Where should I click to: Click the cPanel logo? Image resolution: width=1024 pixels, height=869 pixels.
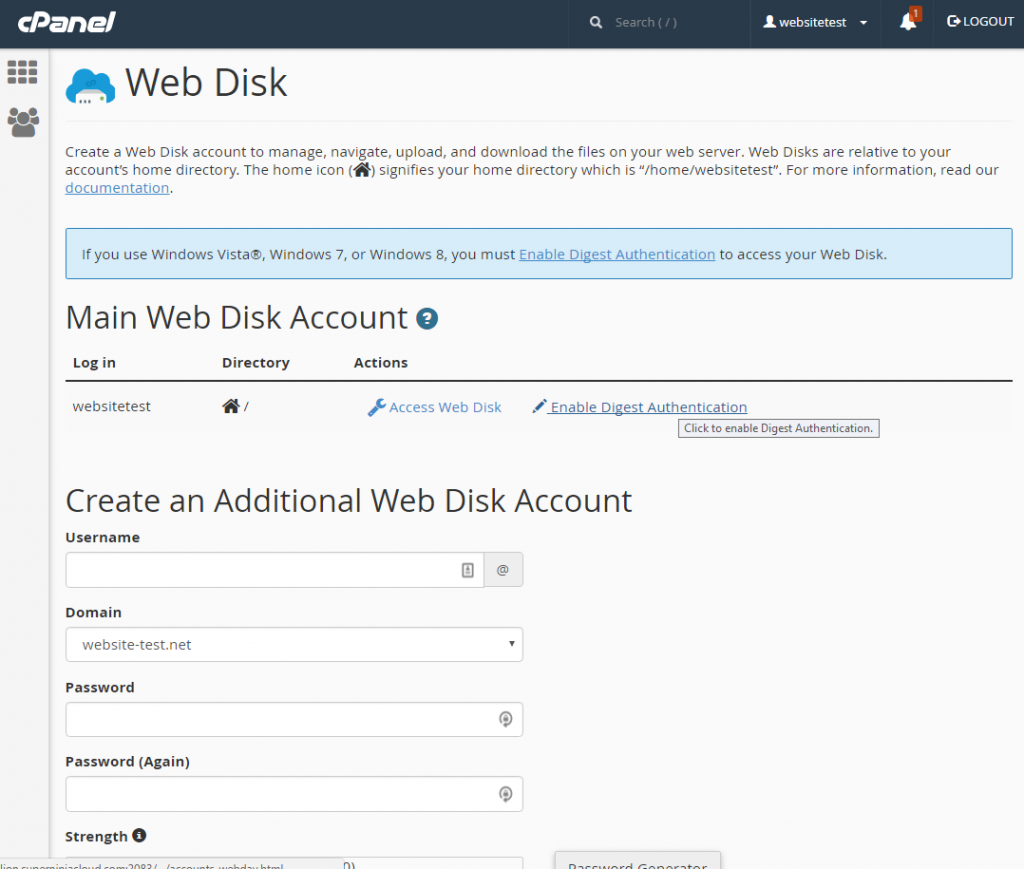[x=65, y=21]
